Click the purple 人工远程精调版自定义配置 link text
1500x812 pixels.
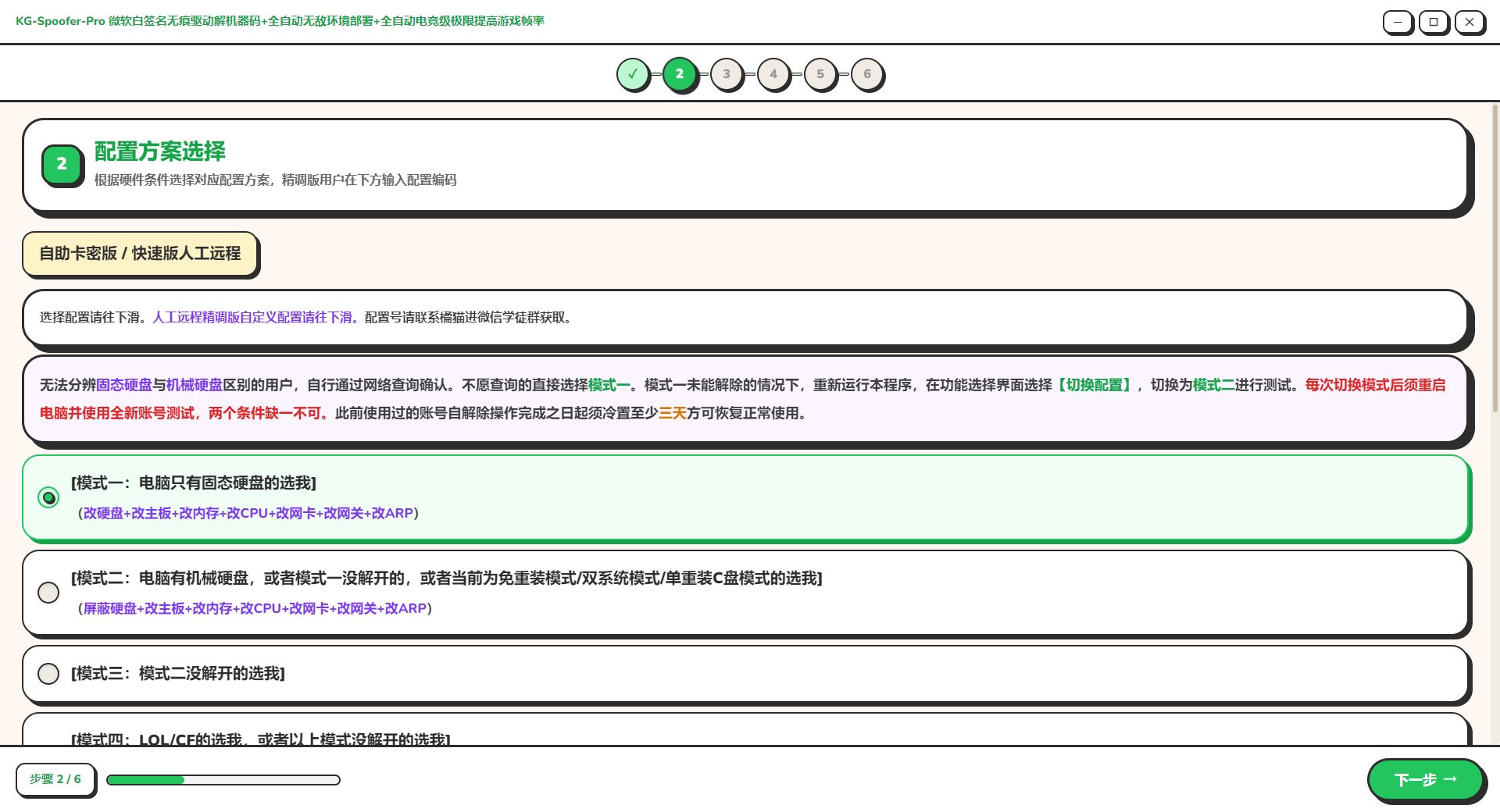pyautogui.click(x=255, y=318)
